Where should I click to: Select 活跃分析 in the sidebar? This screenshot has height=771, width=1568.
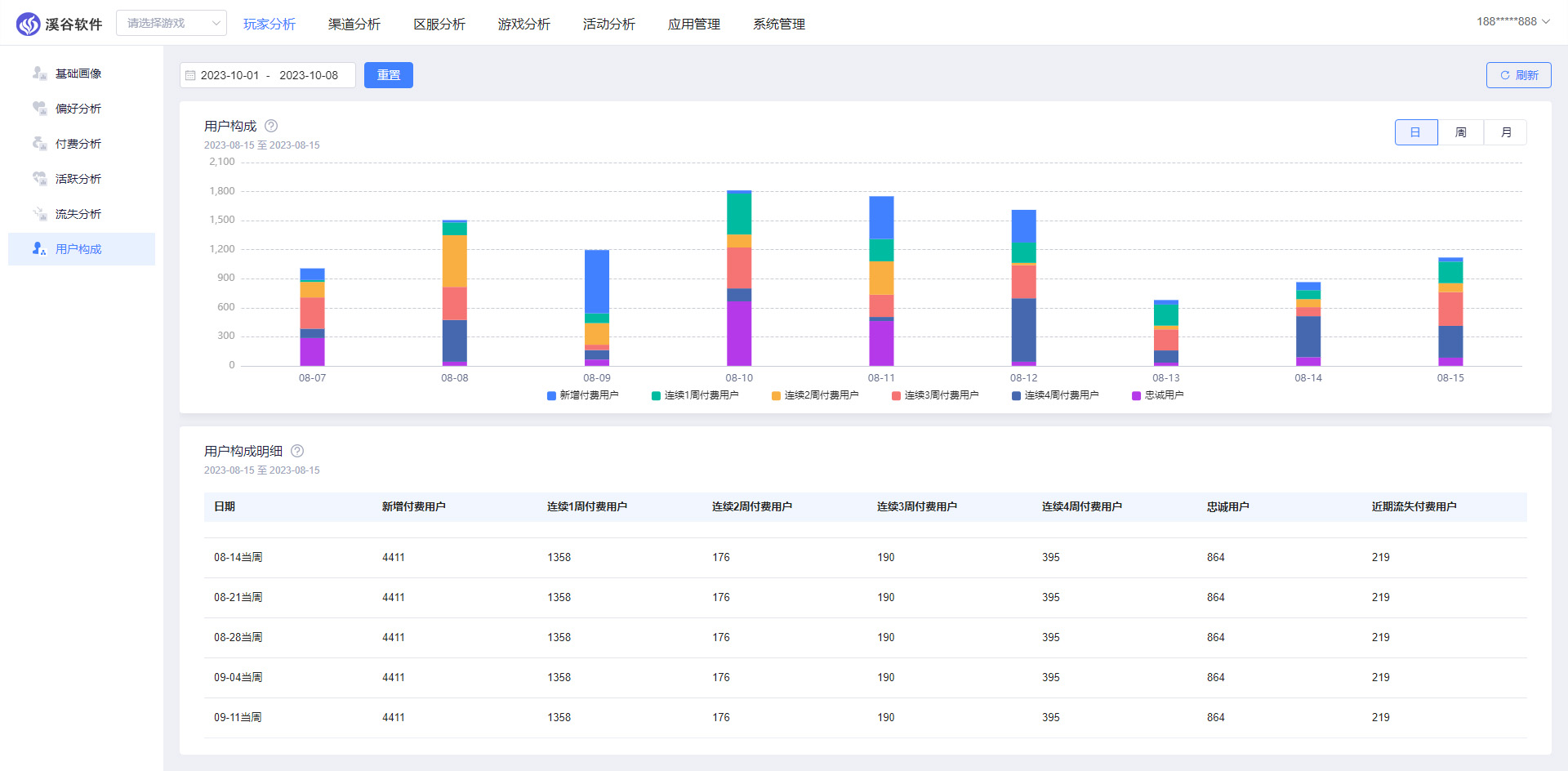(x=82, y=179)
